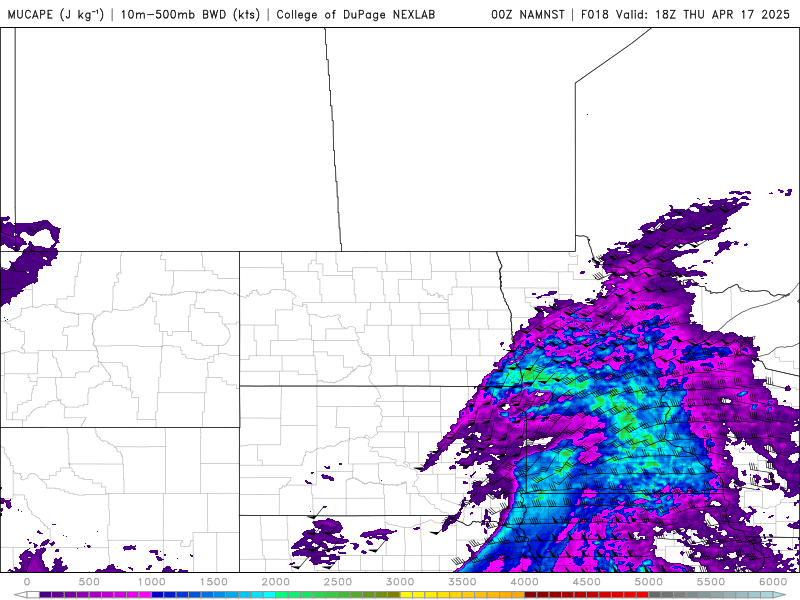Click the MUCAPE (J kg⁻¹) title text
Image resolution: width=800 pixels, height=600 pixels.
point(56,14)
